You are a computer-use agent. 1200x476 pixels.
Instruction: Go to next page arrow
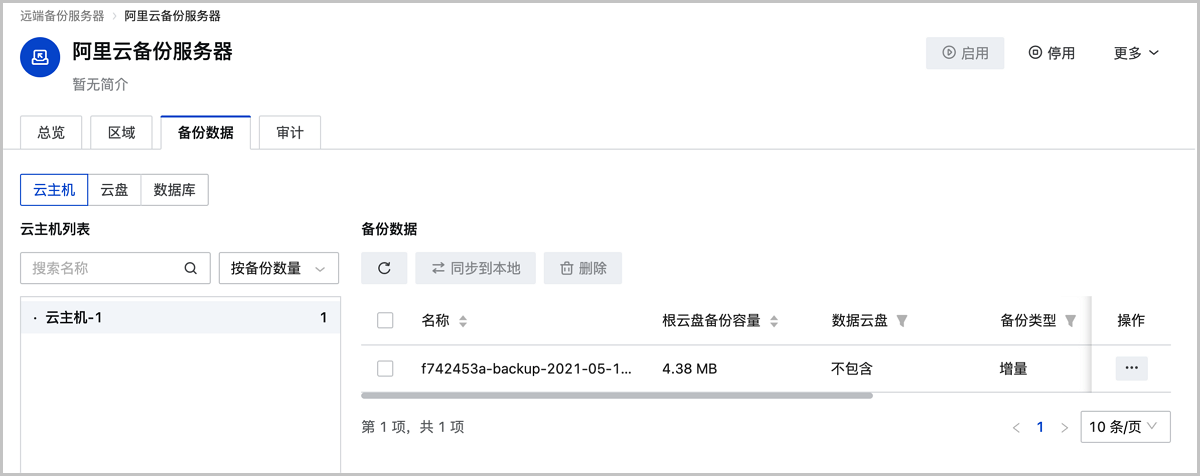[x=1064, y=427]
